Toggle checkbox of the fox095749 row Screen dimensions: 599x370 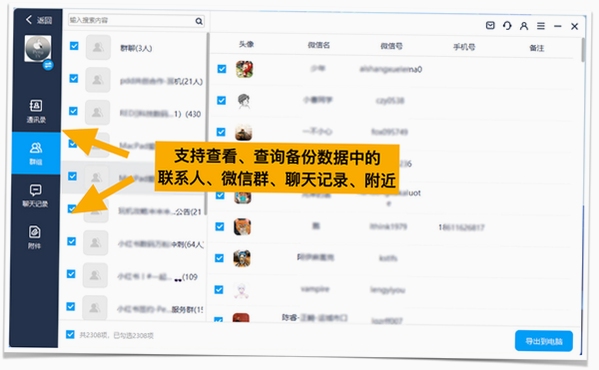click(221, 132)
